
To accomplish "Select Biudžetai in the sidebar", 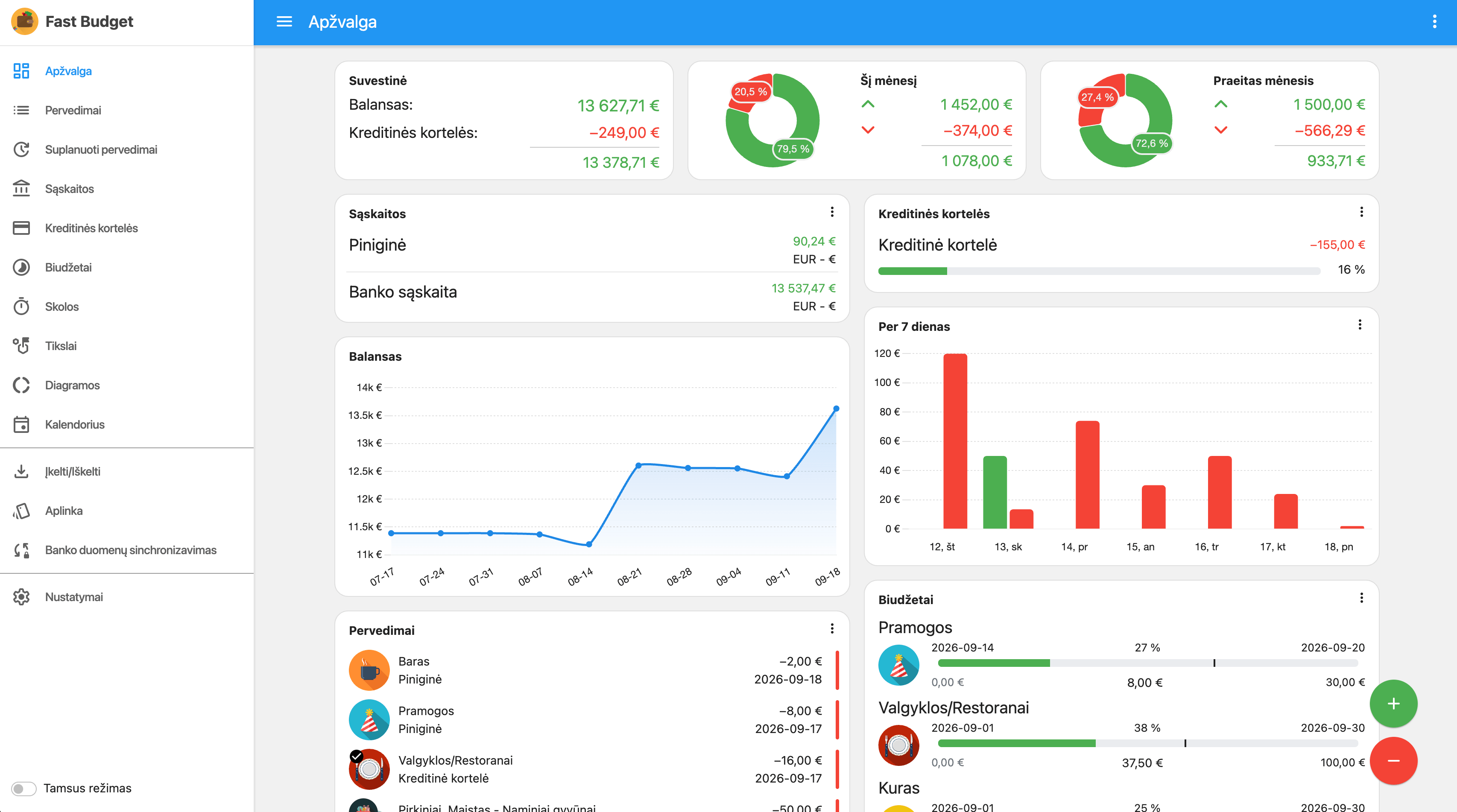I will pyautogui.click(x=127, y=267).
